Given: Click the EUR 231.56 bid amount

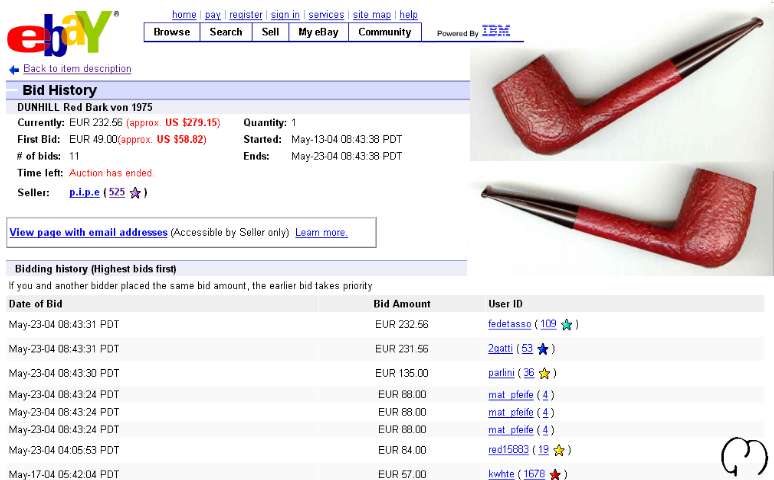Looking at the screenshot, I should click(402, 349).
